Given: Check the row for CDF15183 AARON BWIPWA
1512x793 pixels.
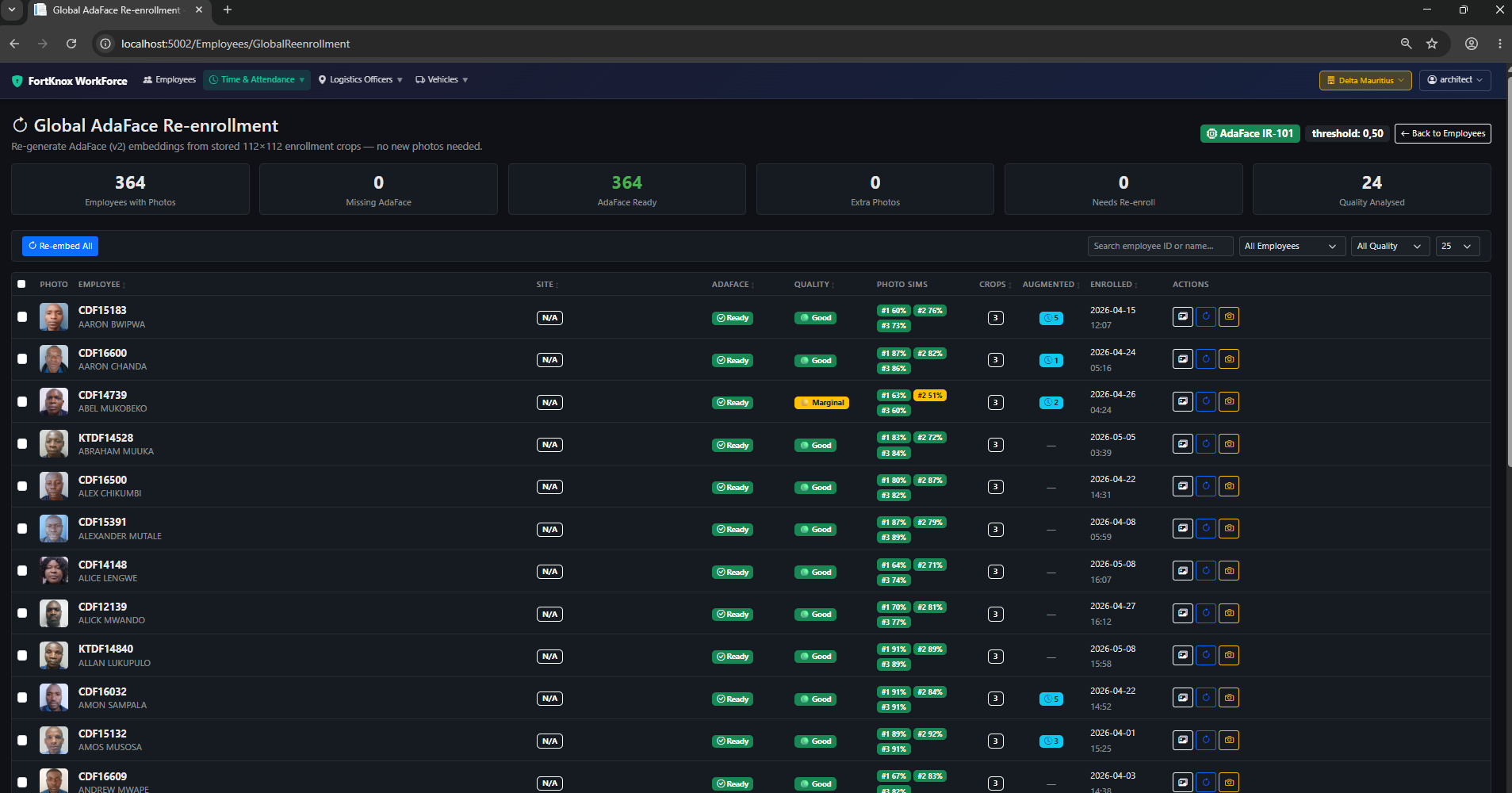Looking at the screenshot, I should click(22, 317).
